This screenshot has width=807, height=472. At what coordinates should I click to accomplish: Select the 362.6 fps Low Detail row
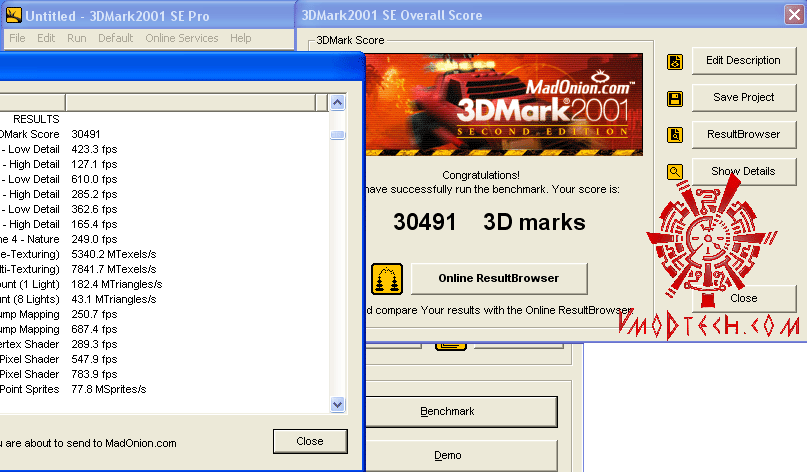pos(165,209)
